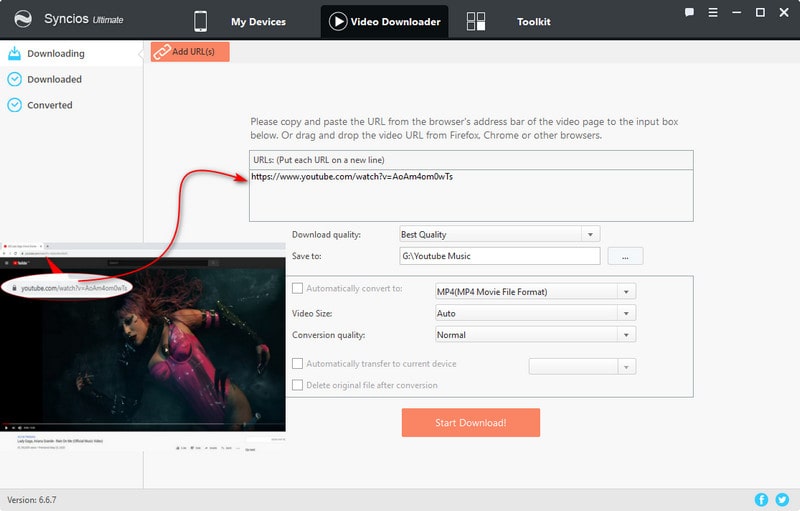Image resolution: width=800 pixels, height=511 pixels.
Task: Click the Version: 6.6.7 status text
Action: [32, 500]
